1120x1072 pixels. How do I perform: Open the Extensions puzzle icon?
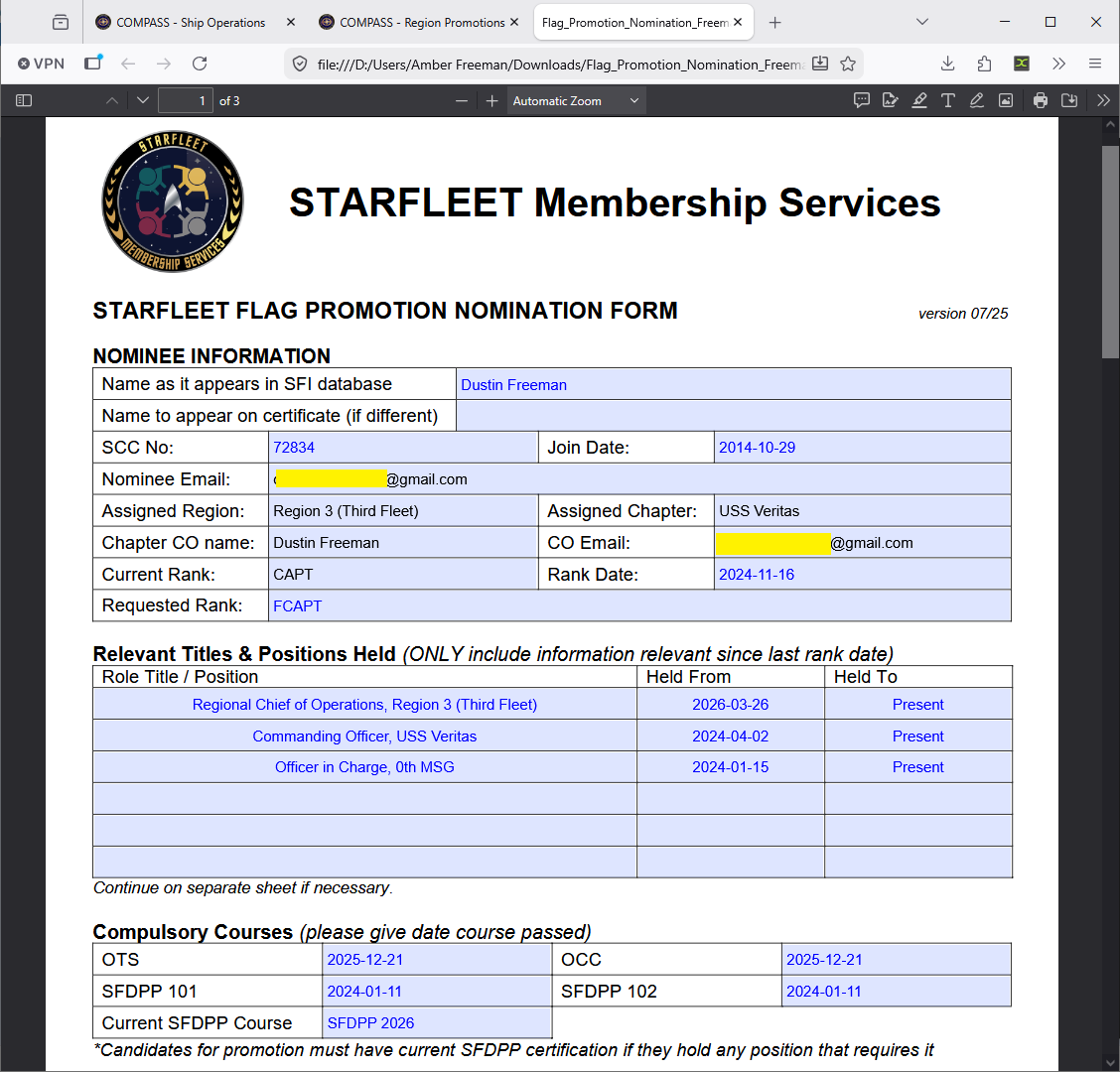[984, 64]
